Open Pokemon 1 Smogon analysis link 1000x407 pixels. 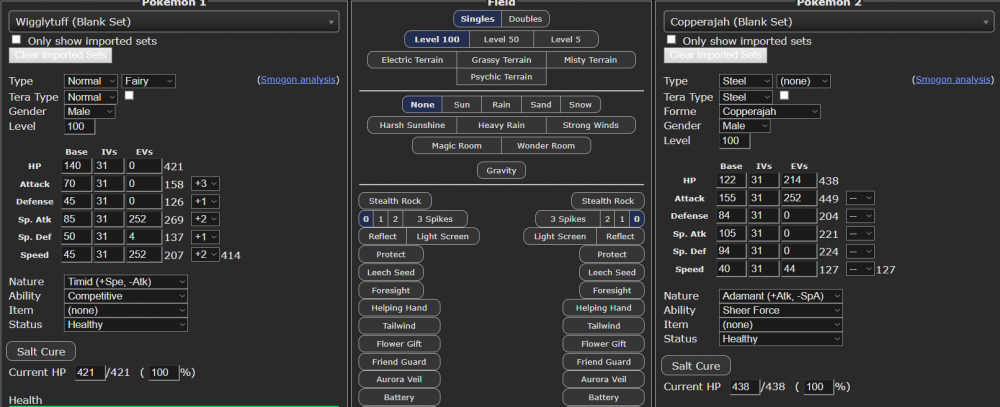coord(298,80)
